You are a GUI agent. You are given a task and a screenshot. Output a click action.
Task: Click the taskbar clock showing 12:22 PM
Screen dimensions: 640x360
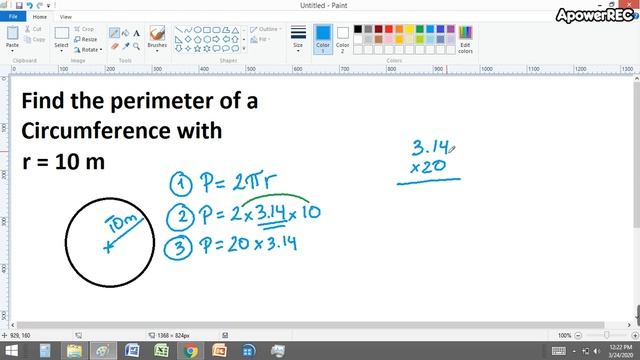[620, 351]
